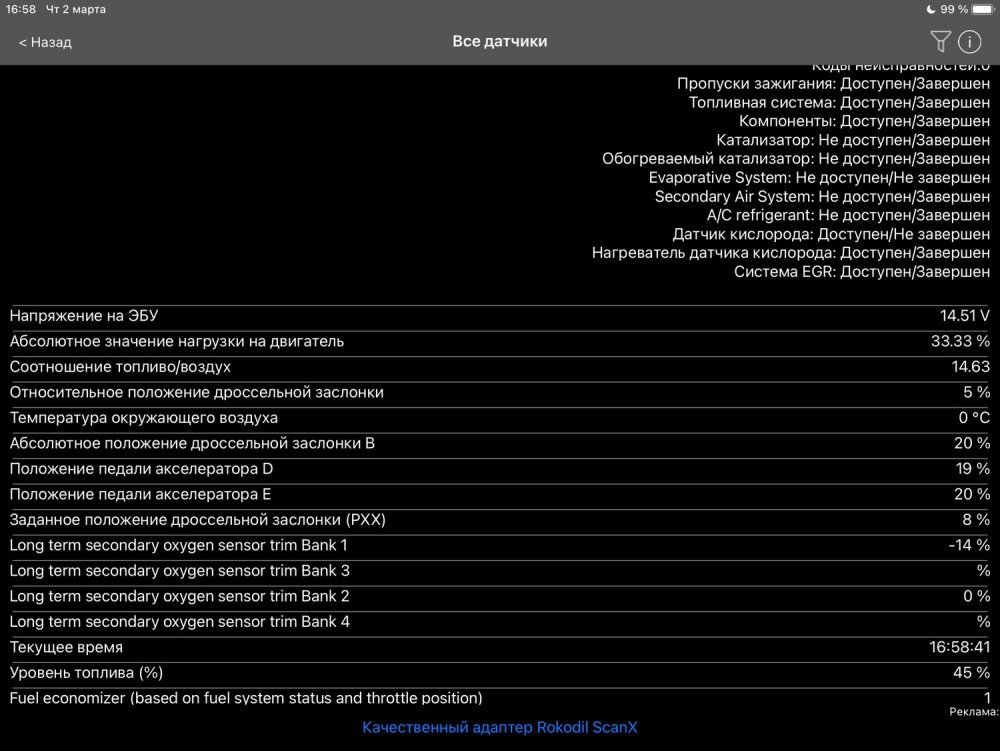Select the Напряжение на ЭБУ sensor row
The width and height of the screenshot is (1000, 751).
point(499,316)
